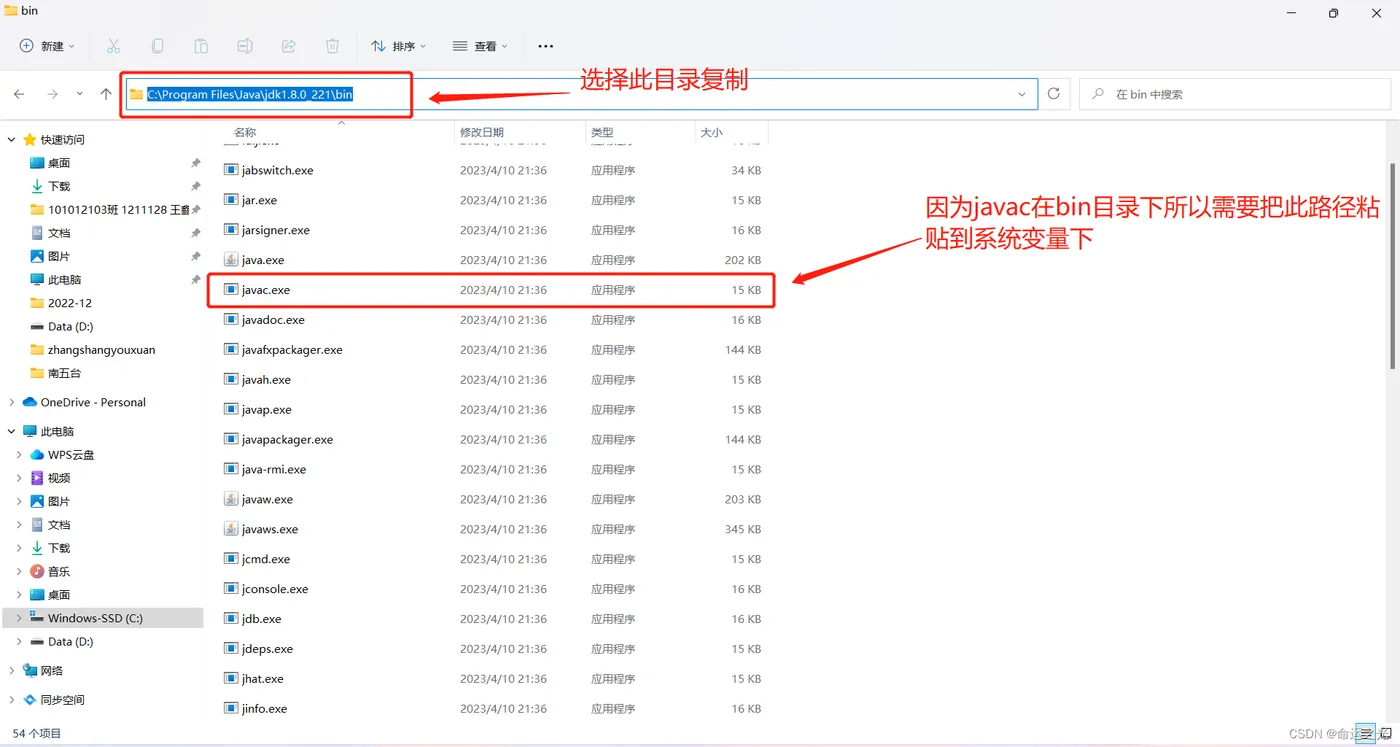Image resolution: width=1400 pixels, height=747 pixels.
Task: Expand the OneDrive - Personal node
Action: [x=12, y=402]
